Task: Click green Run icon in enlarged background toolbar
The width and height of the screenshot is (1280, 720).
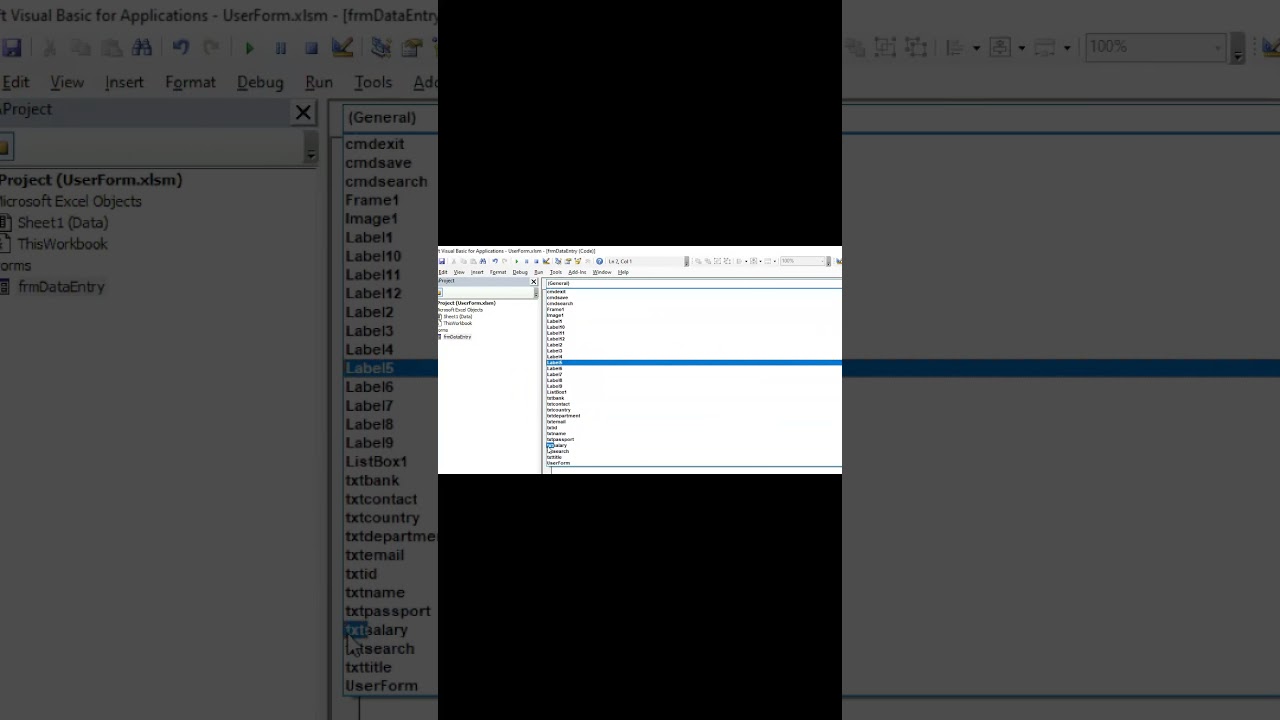Action: 250,47
